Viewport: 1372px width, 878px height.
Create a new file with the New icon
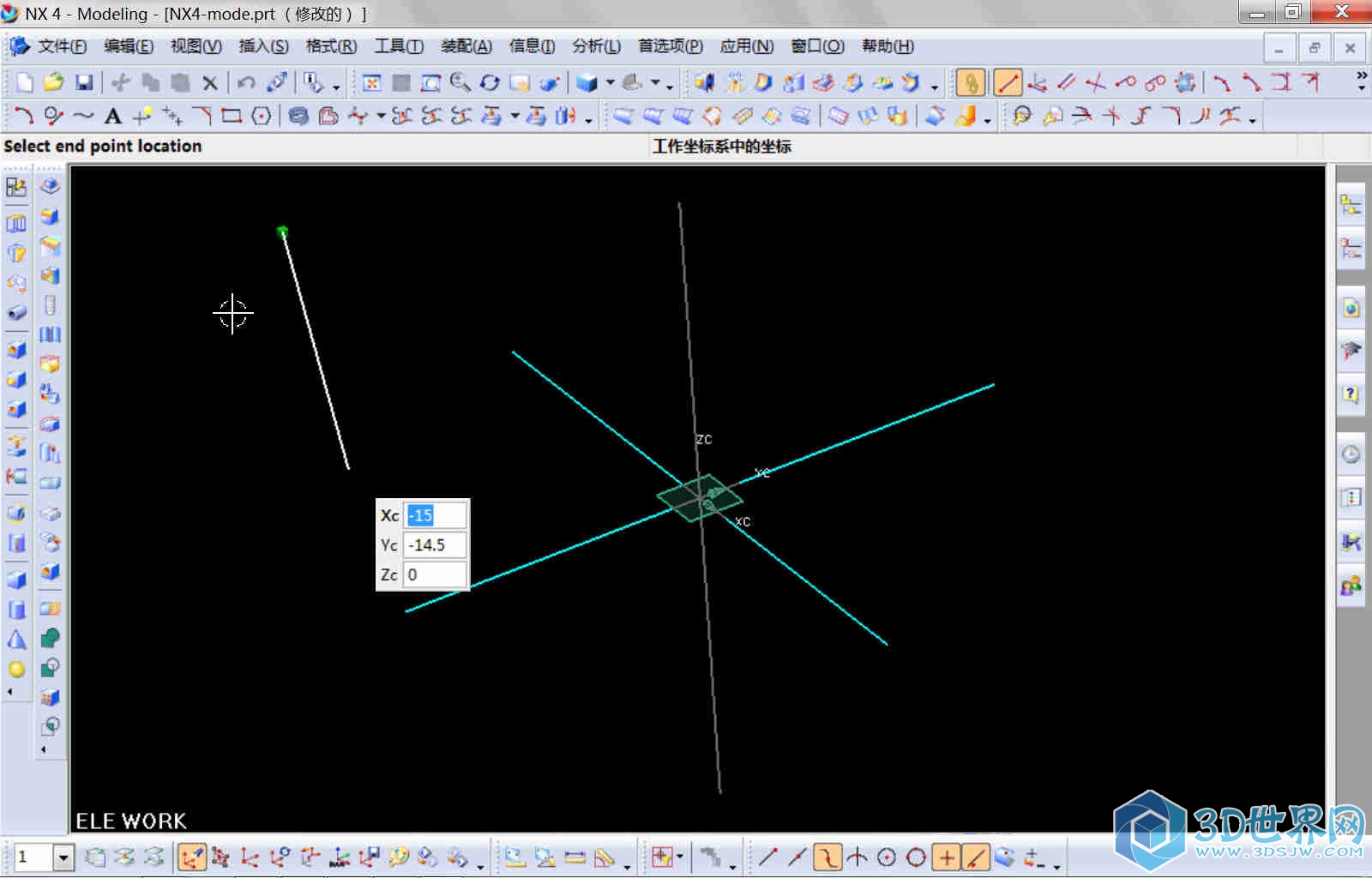coord(25,82)
